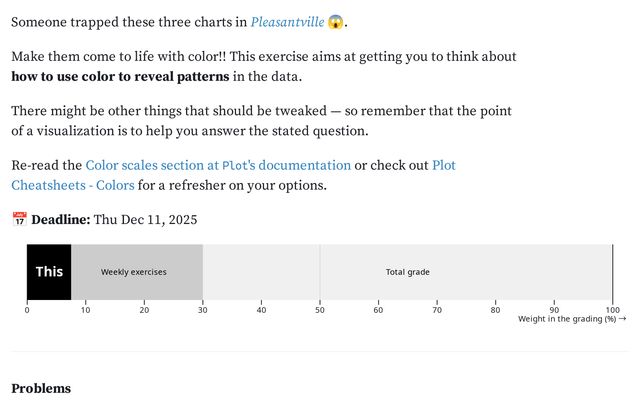This screenshot has width=640, height=400.
Task: Click the bold 'Deadline:' label
Action: (x=61, y=220)
